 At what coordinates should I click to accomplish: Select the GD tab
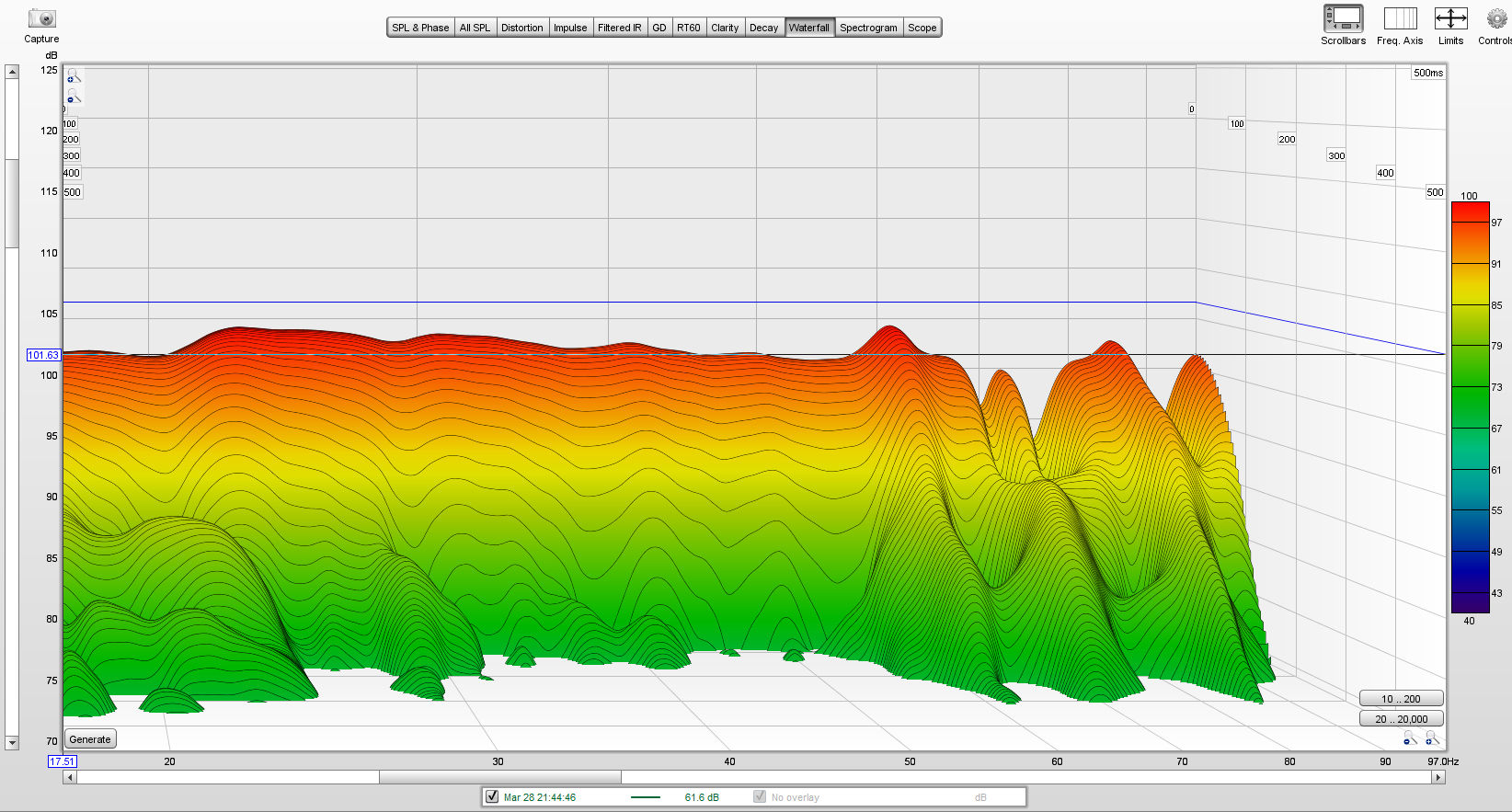click(x=659, y=28)
